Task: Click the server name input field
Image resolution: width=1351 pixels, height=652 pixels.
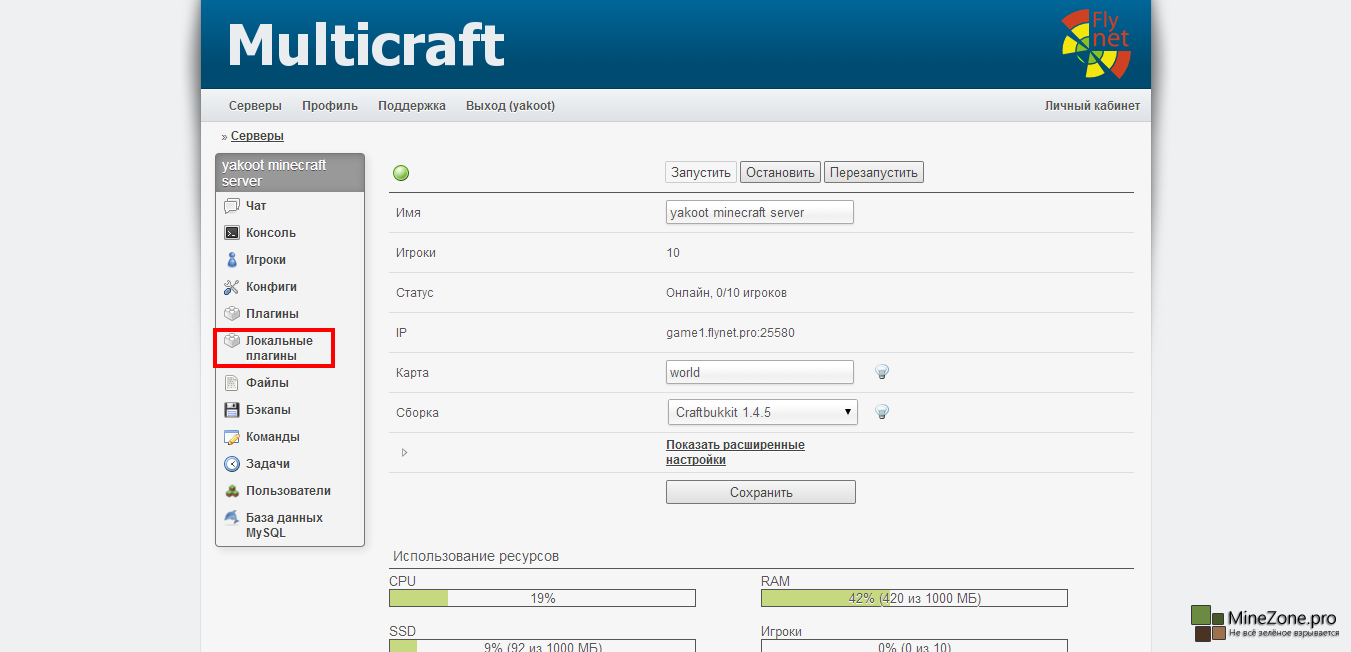Action: tap(760, 212)
